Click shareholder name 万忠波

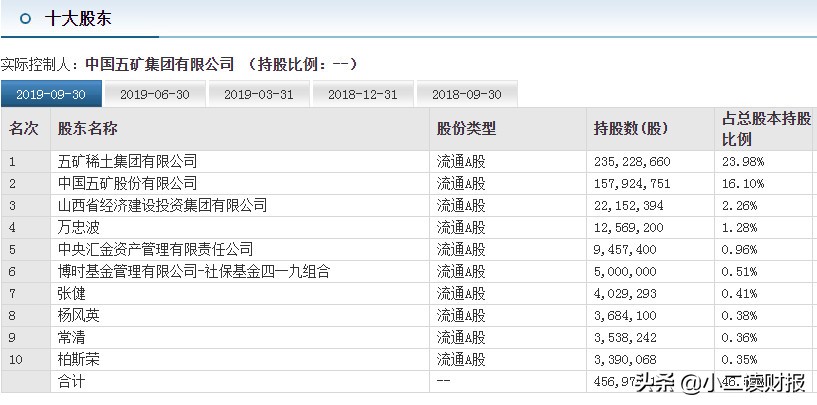click(x=78, y=228)
